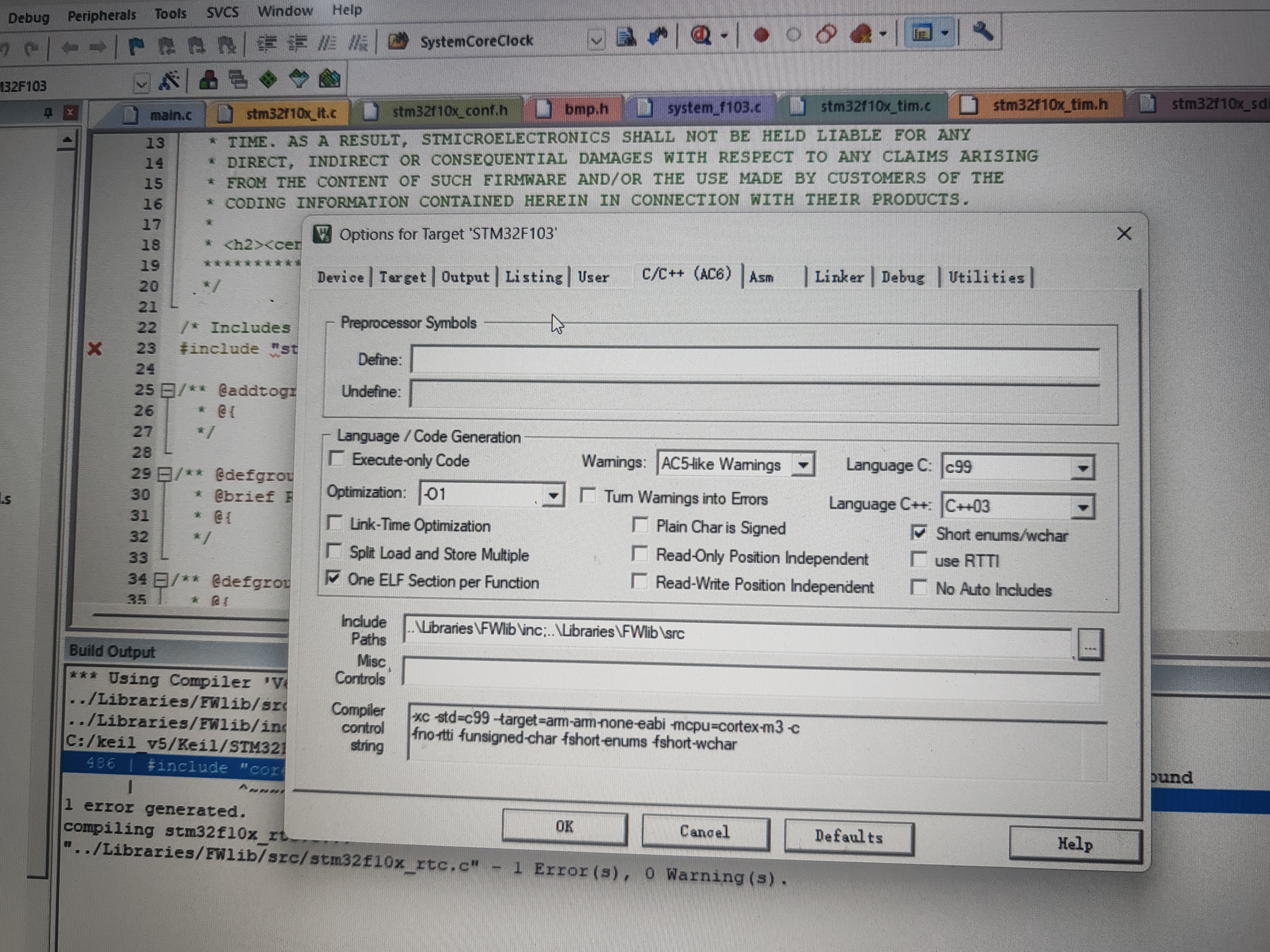This screenshot has width=1270, height=952.
Task: Disable Short enums/wchar checkbox
Action: coord(919,533)
